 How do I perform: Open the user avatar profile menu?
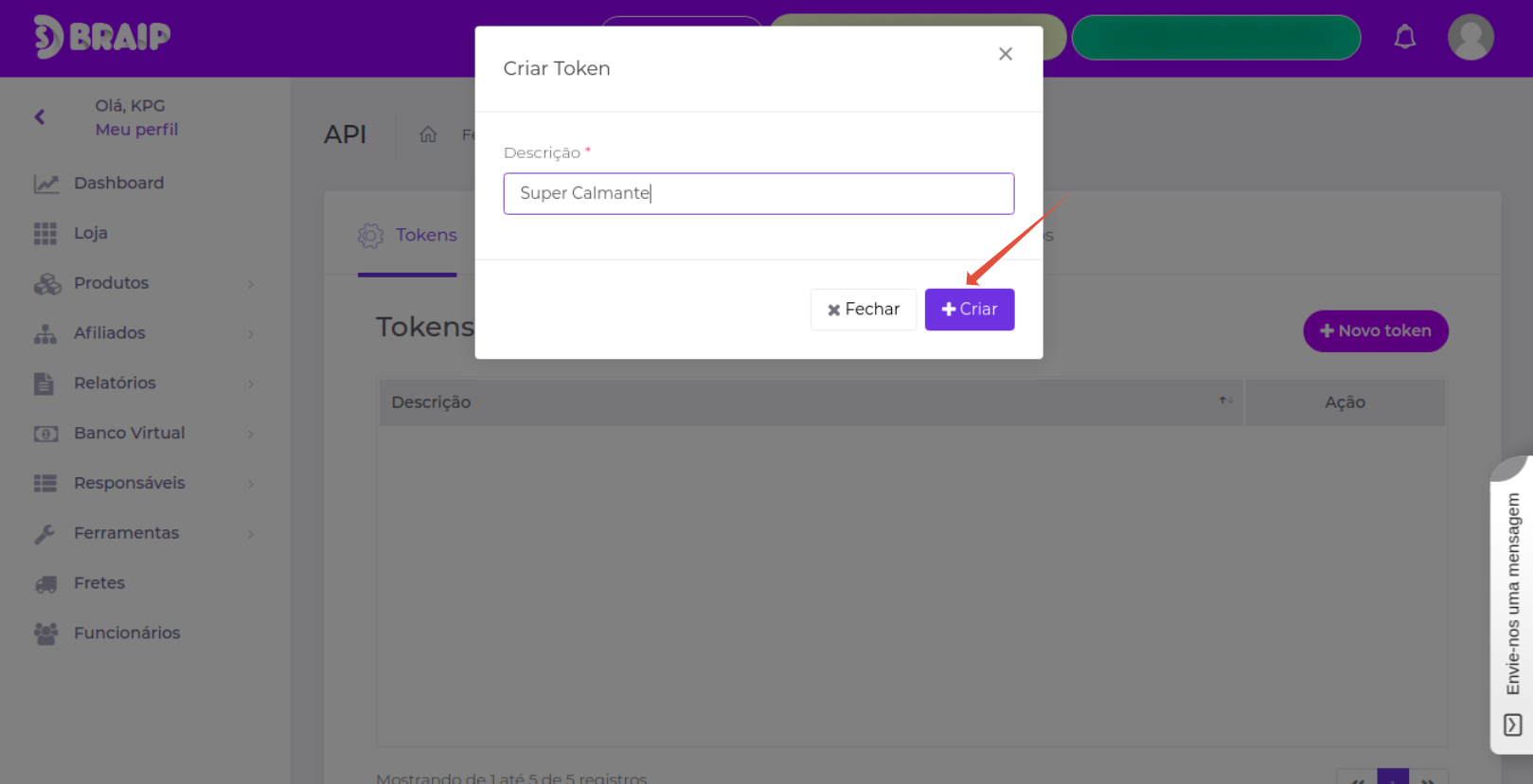click(x=1471, y=37)
